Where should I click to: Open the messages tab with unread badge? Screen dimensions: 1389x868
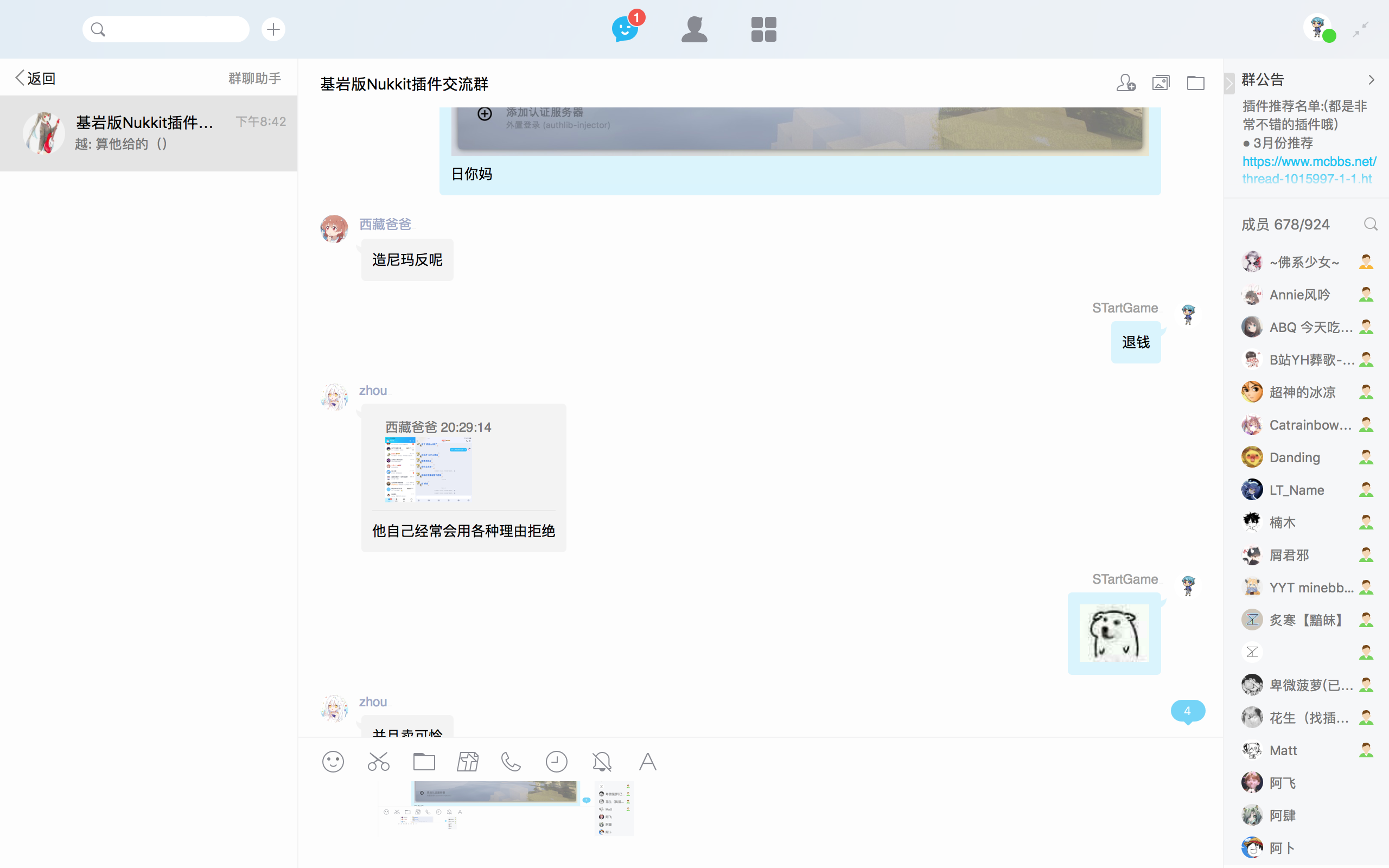tap(626, 29)
